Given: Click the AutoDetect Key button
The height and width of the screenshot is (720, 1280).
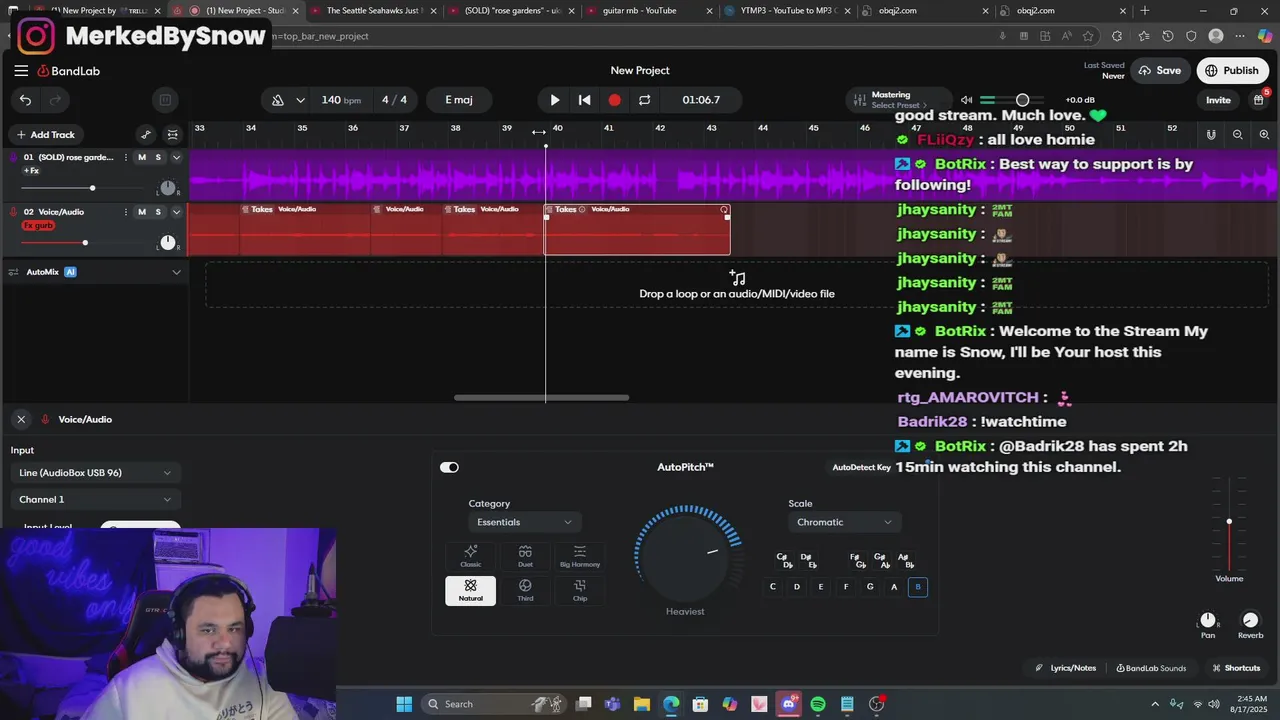Looking at the screenshot, I should point(861,467).
